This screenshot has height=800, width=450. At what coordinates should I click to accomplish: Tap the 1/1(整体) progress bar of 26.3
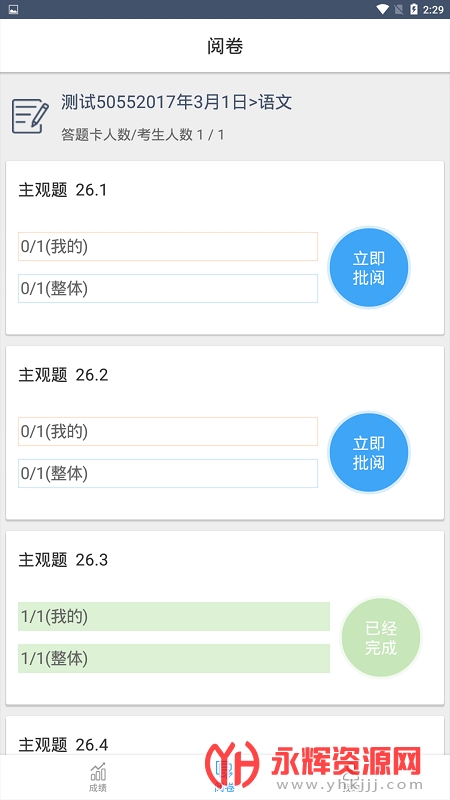click(174, 658)
